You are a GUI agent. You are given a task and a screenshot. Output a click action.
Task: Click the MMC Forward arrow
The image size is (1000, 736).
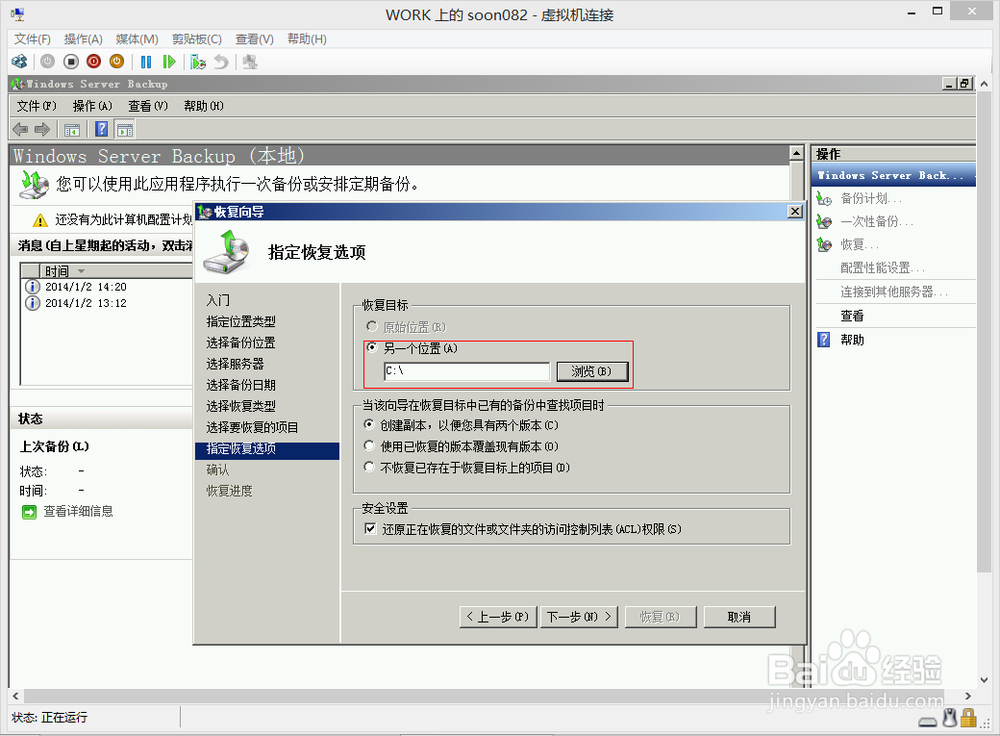click(x=42, y=129)
